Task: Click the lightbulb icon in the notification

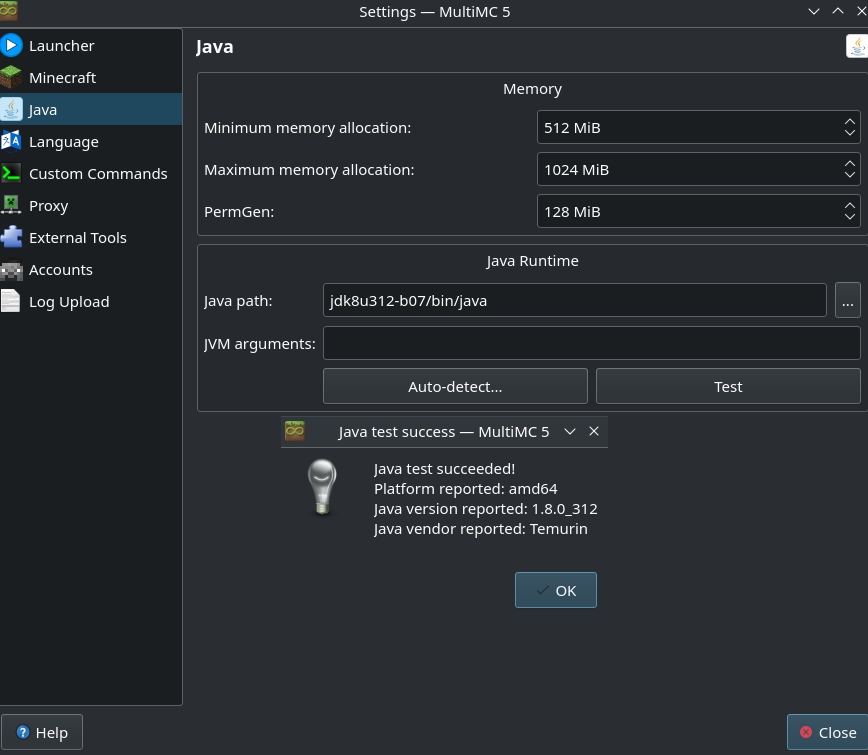Action: coord(321,487)
